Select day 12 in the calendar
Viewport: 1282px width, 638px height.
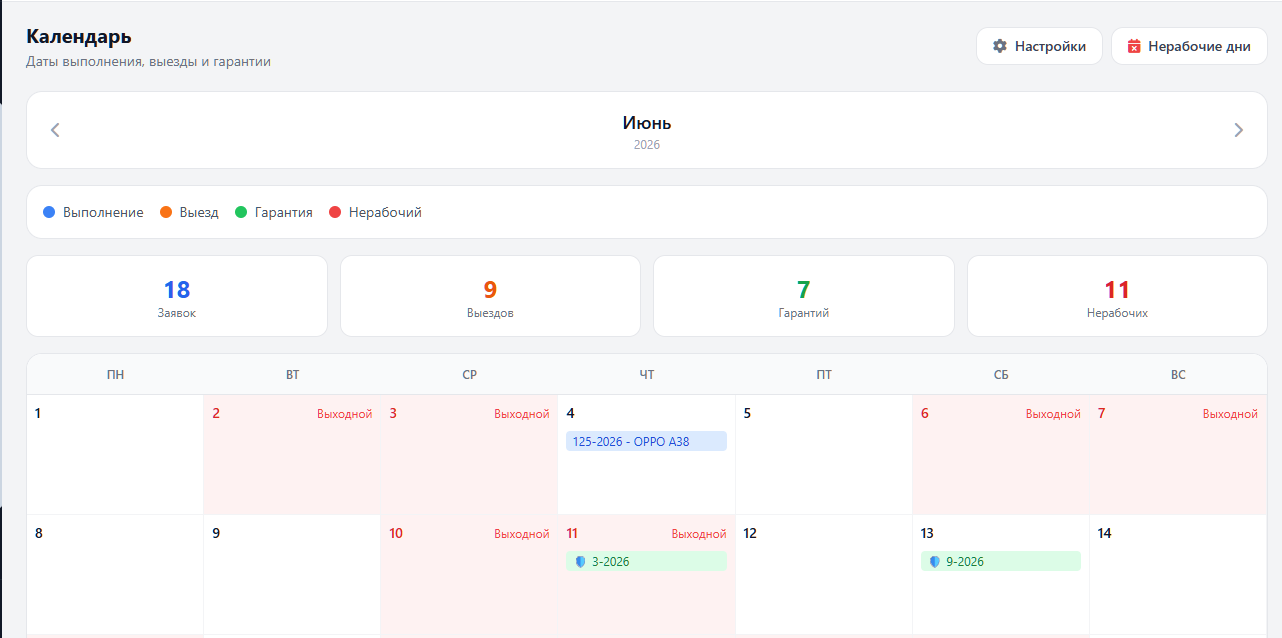(x=824, y=575)
